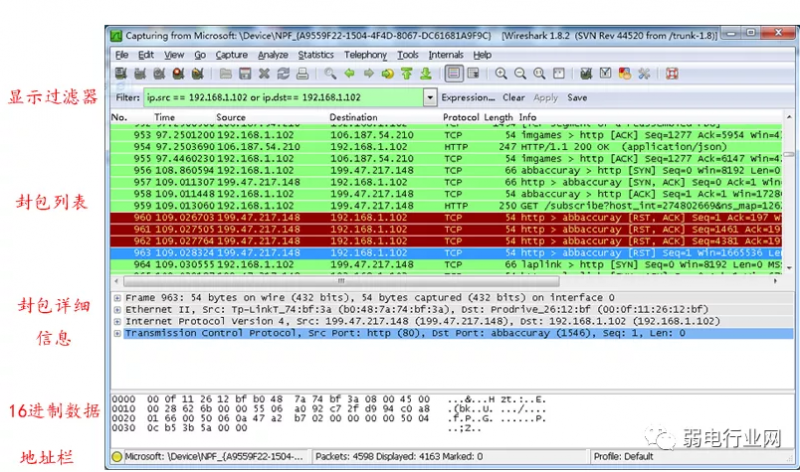Image resolution: width=800 pixels, height=472 pixels.
Task: Expand Transmission Control Protocol details
Action: coord(118,333)
